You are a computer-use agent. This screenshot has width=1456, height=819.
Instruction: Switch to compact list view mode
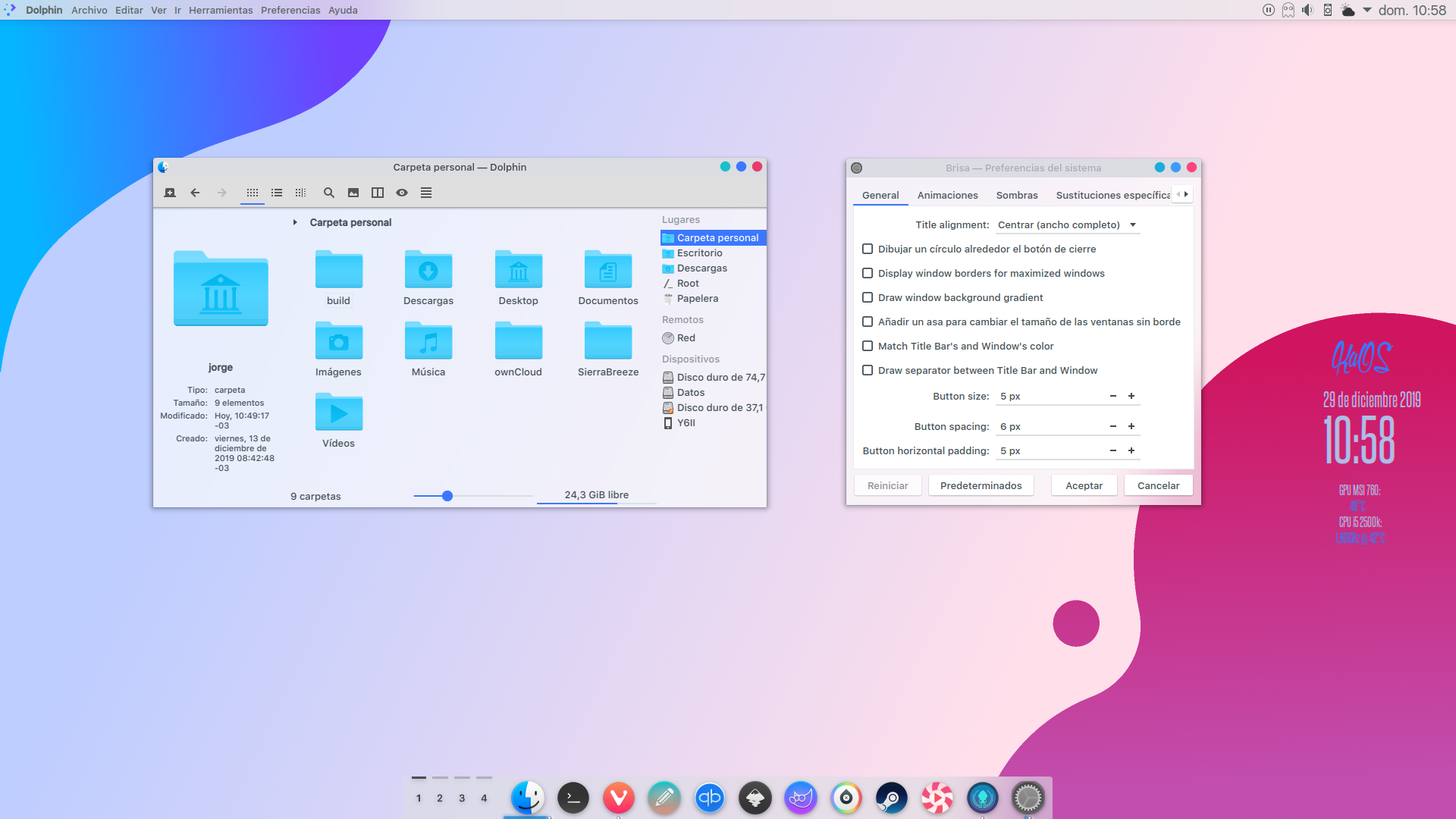click(277, 193)
